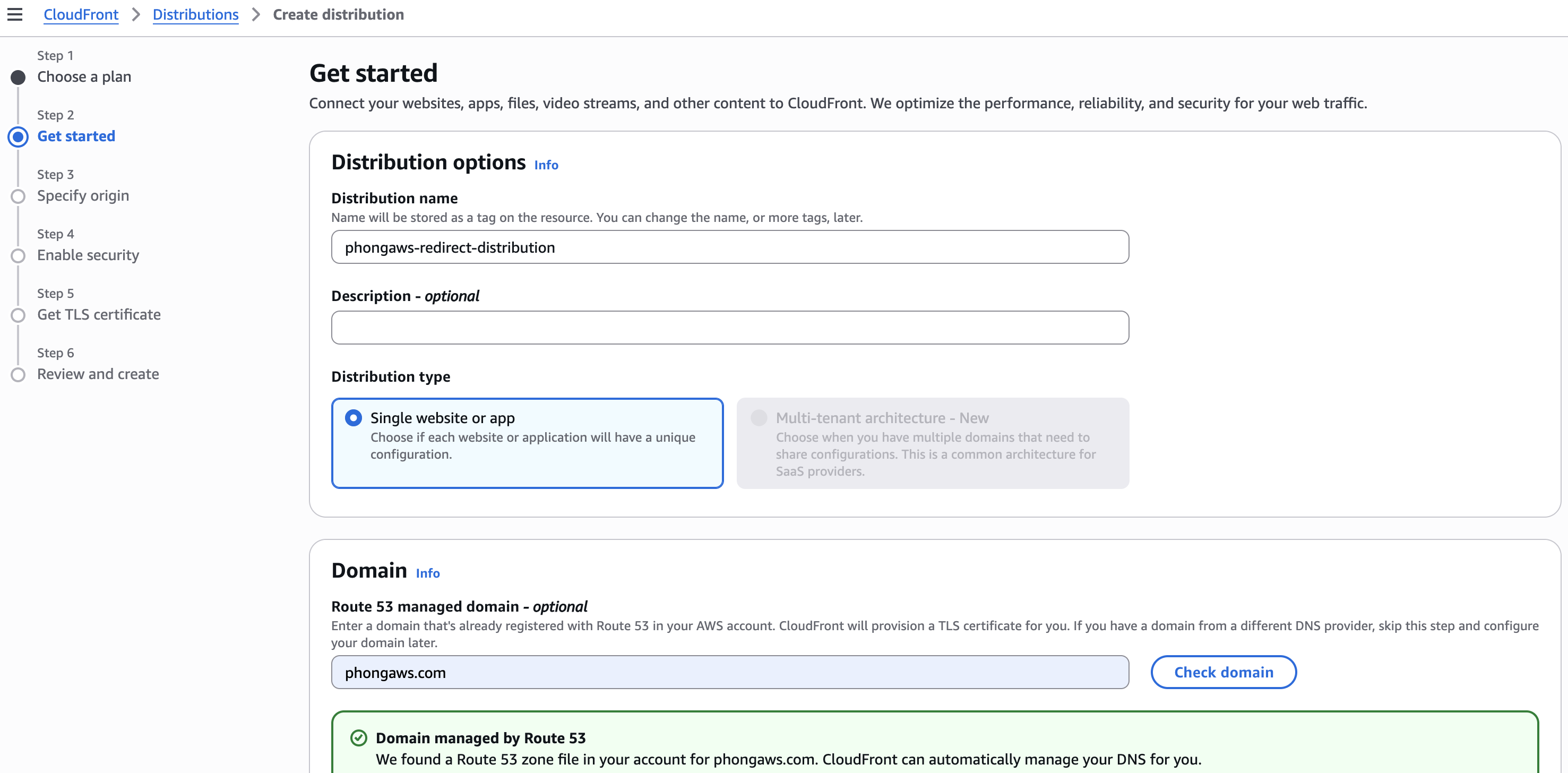Viewport: 1568px width, 773px height.
Task: Open Info link next to Domain heading
Action: tap(427, 573)
